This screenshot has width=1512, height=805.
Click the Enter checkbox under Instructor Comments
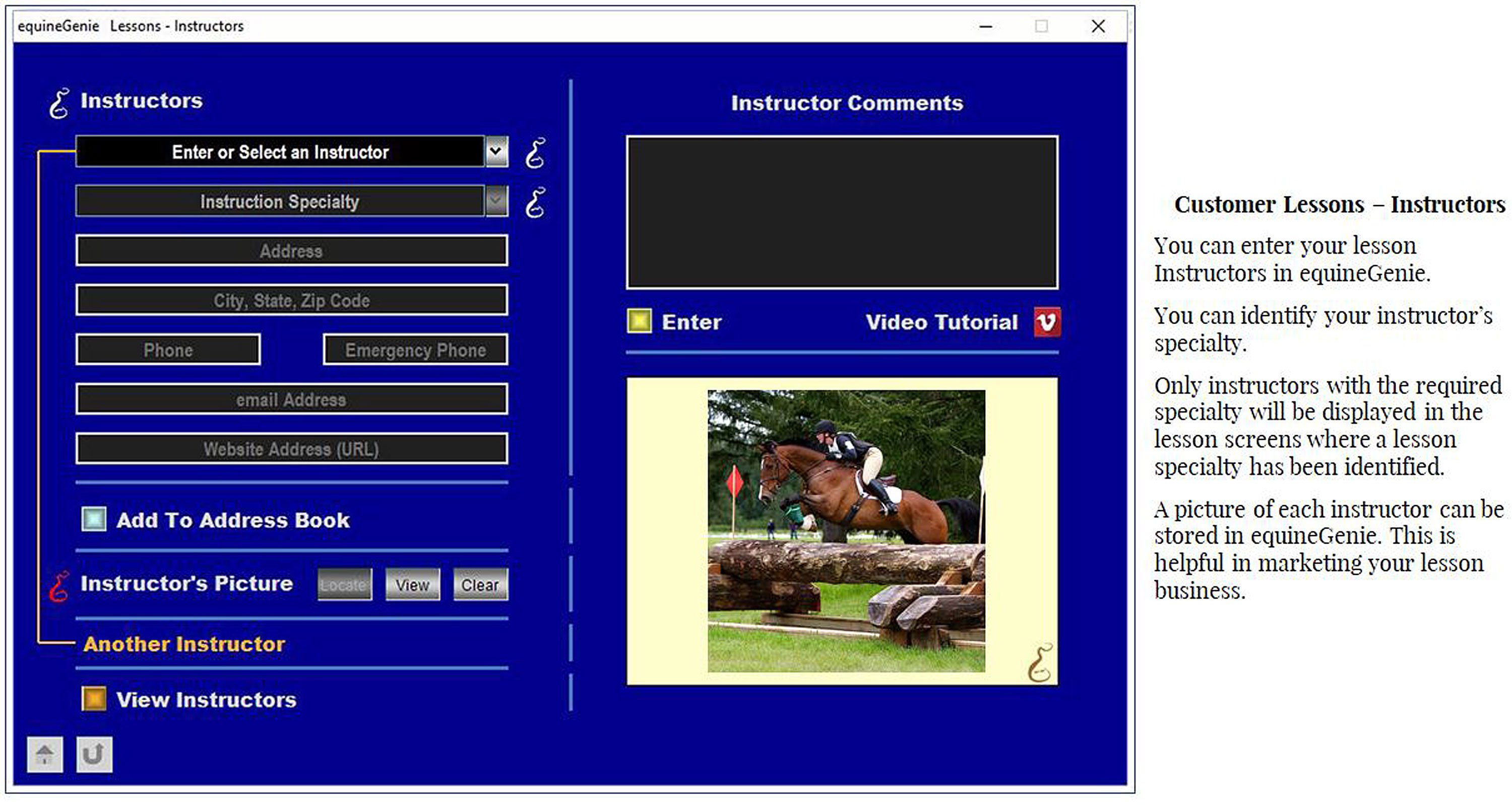tap(641, 322)
